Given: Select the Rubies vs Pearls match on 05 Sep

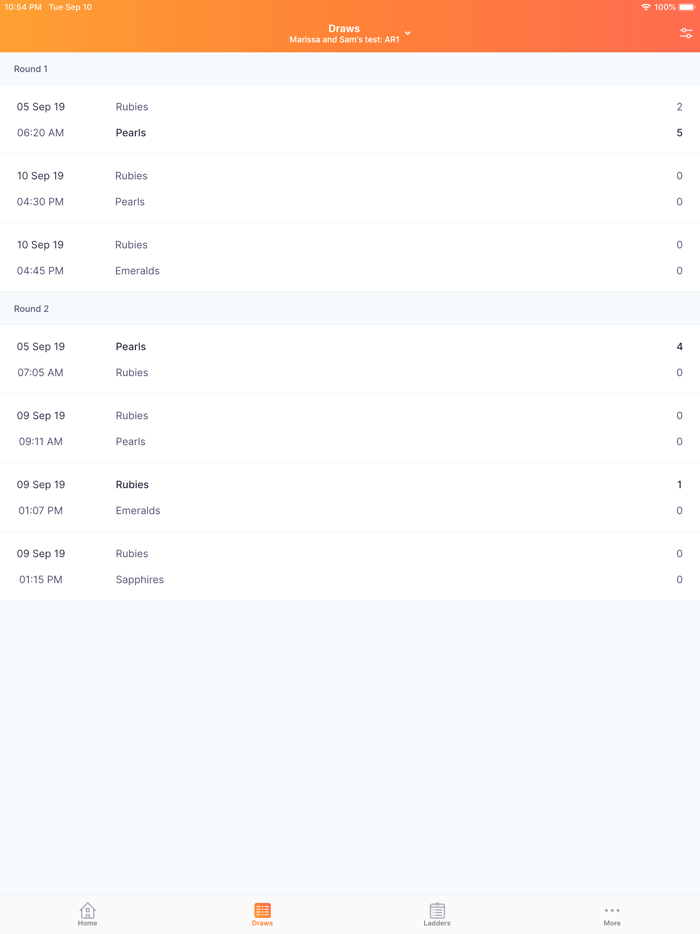Looking at the screenshot, I should click(350, 120).
